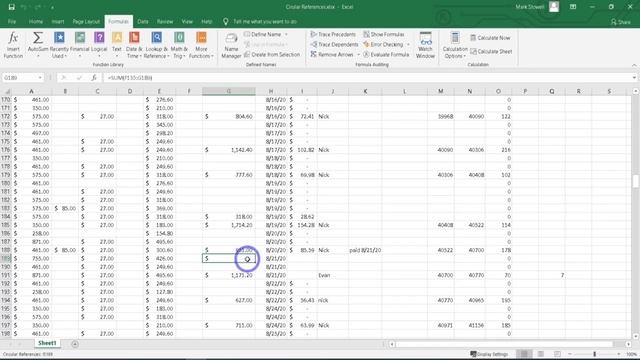Expand the formula bar
The width and height of the screenshot is (640, 360).
[634, 78]
